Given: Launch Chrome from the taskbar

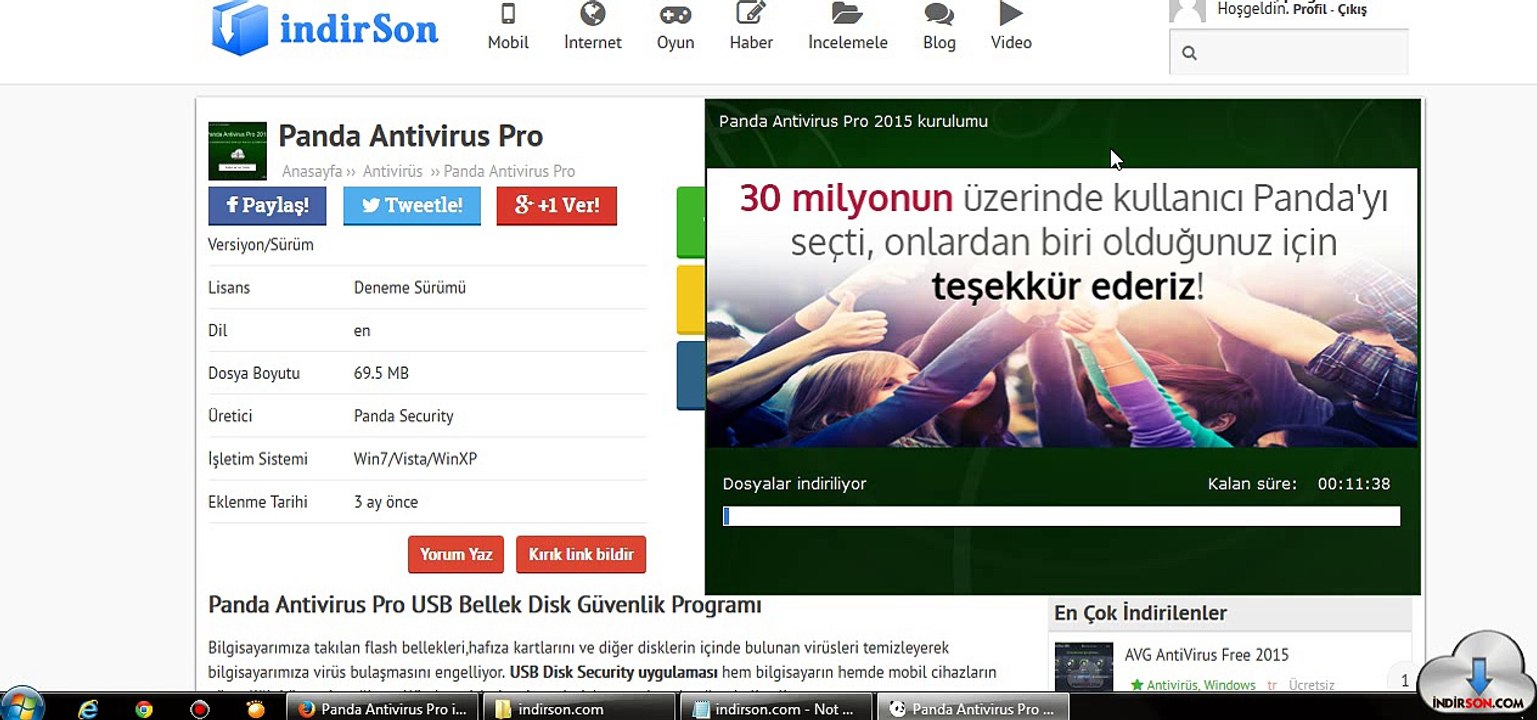Looking at the screenshot, I should (x=144, y=709).
